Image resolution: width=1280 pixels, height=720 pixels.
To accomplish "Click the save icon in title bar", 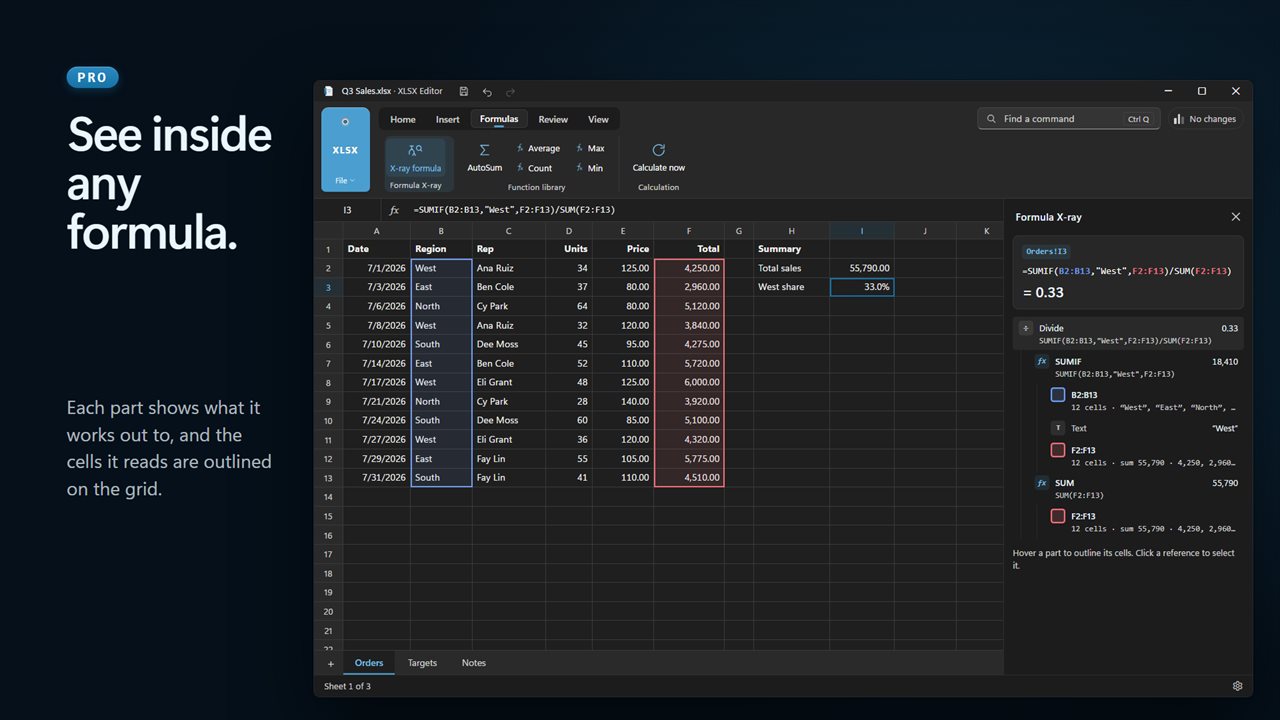I will tap(464, 91).
